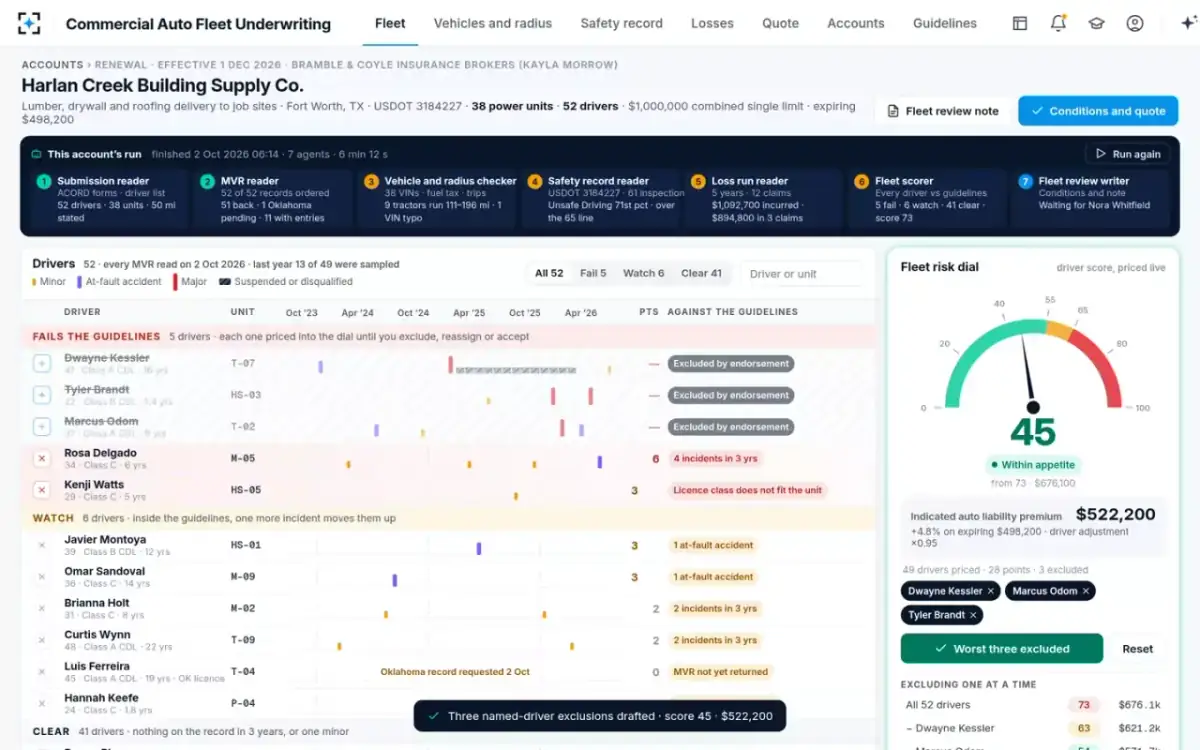Open the Fleet review note
The width and height of the screenshot is (1200, 750).
click(943, 111)
